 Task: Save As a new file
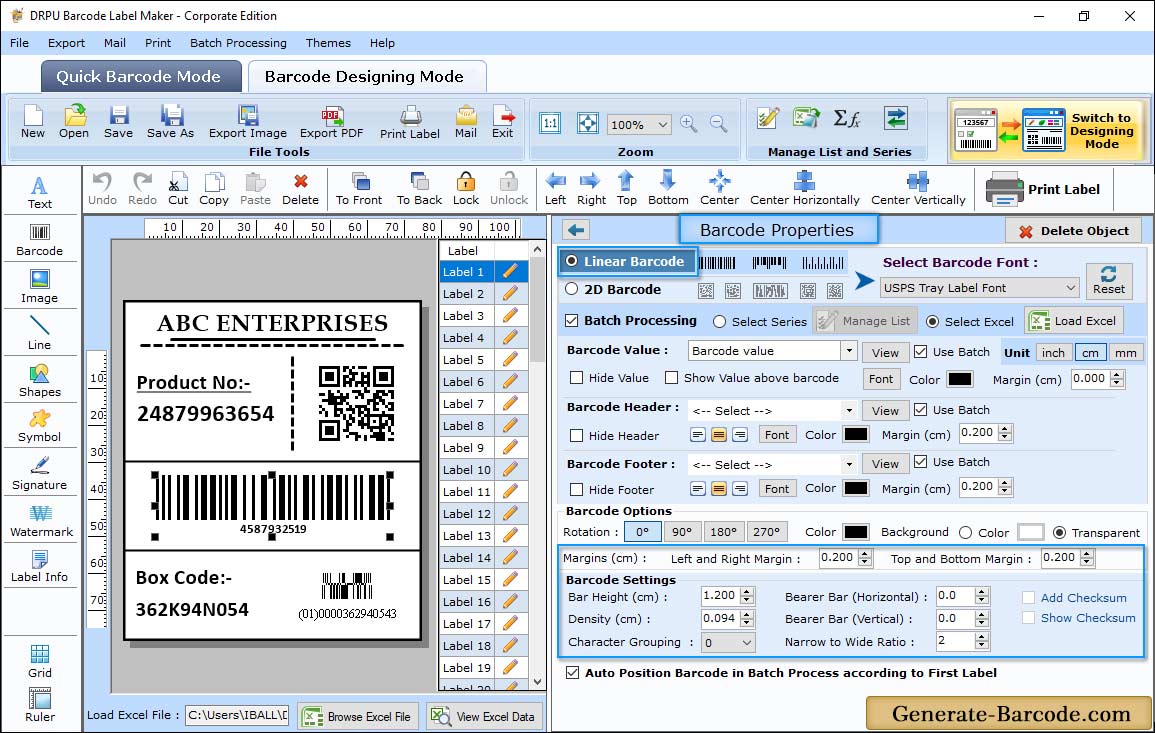coord(170,122)
